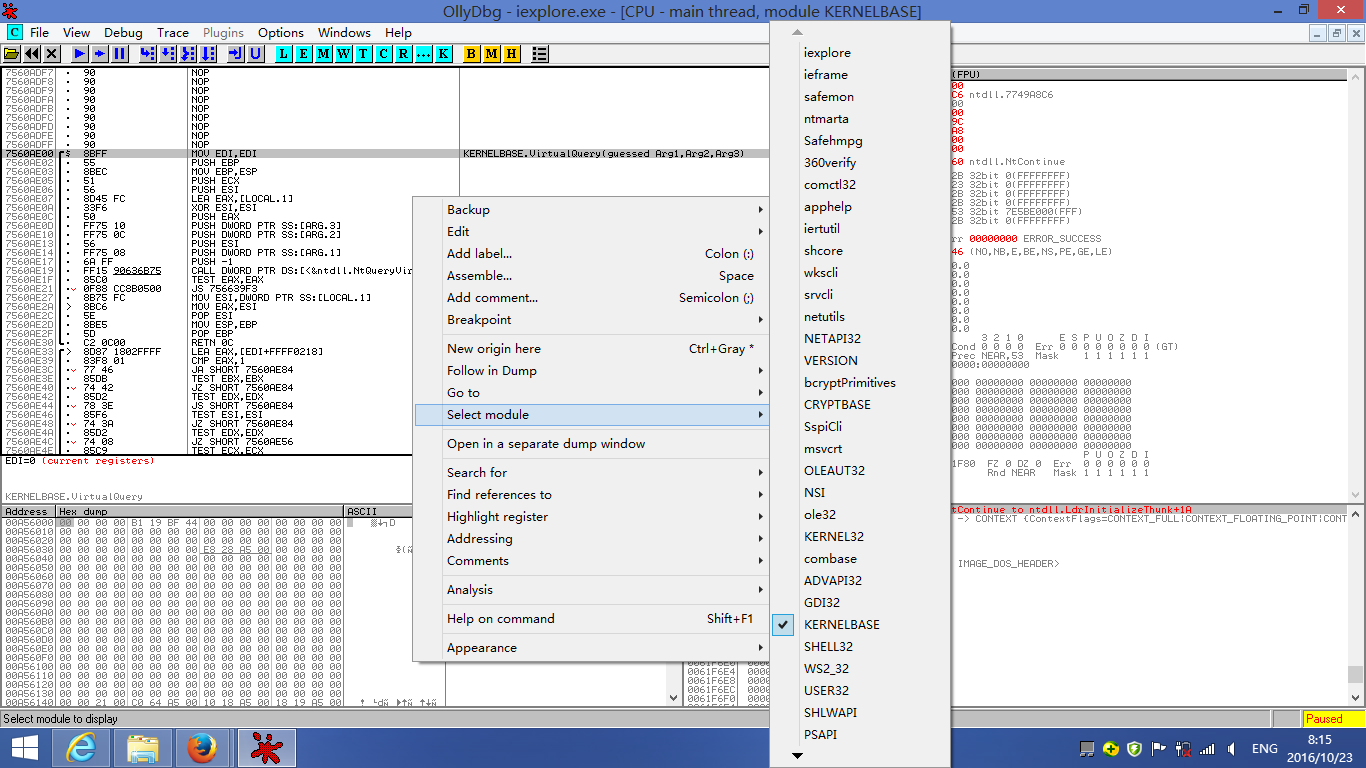The height and width of the screenshot is (768, 1366).
Task: Choose New origin here
Action: (x=592, y=349)
